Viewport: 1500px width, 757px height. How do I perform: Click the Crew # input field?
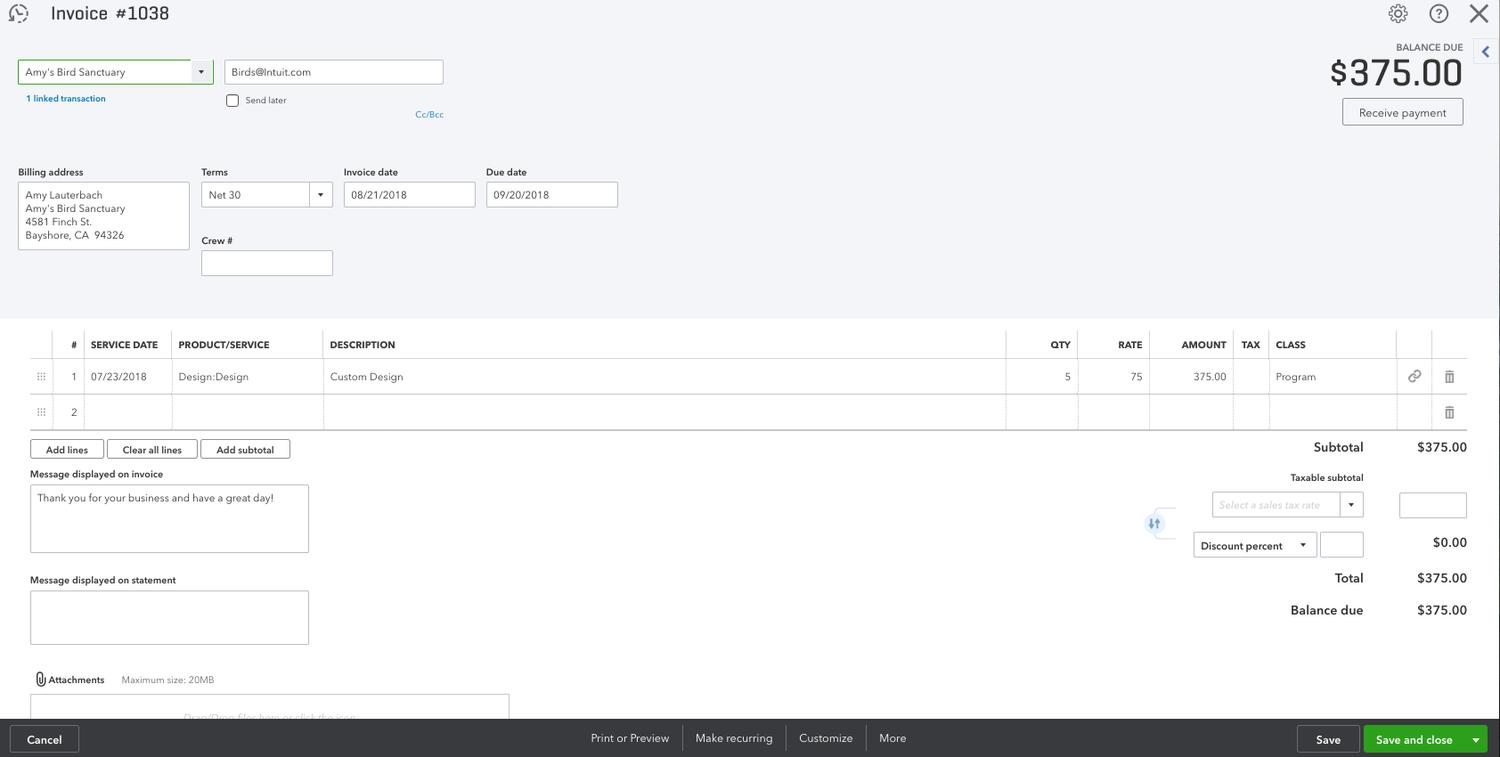267,263
